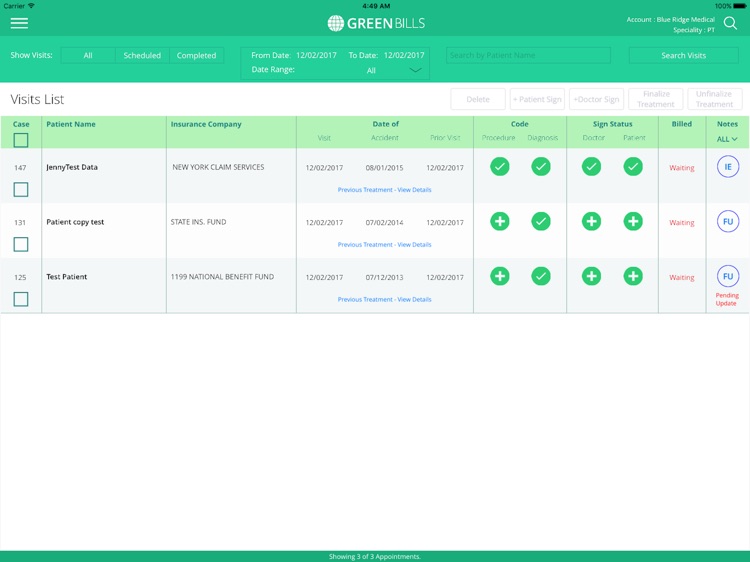This screenshot has width=750, height=562.
Task: Change the From Date 12/02/2017
Action: pyautogui.click(x=316, y=55)
